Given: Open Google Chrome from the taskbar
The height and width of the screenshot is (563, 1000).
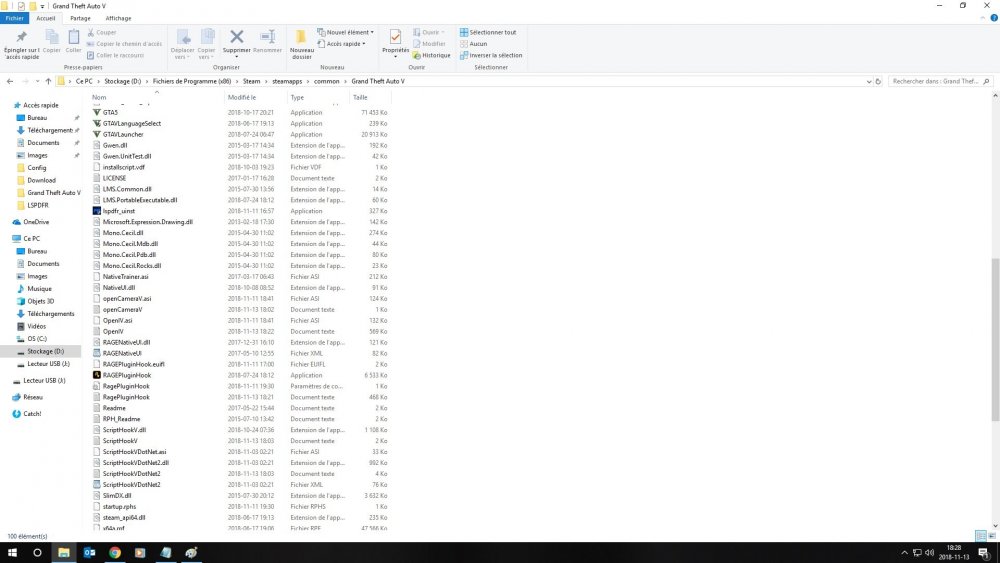Looking at the screenshot, I should point(115,553).
